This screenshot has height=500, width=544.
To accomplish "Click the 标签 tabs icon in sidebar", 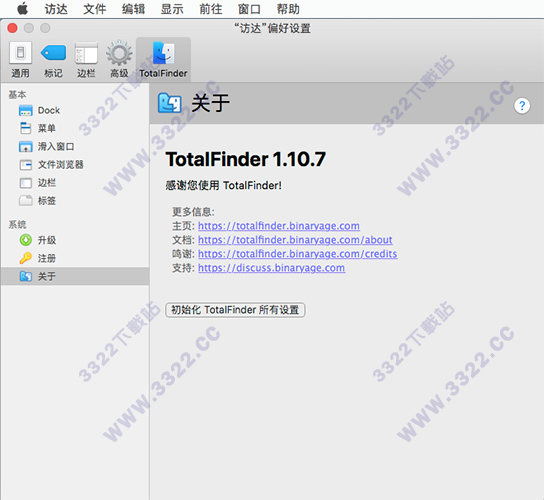I will click(26, 201).
